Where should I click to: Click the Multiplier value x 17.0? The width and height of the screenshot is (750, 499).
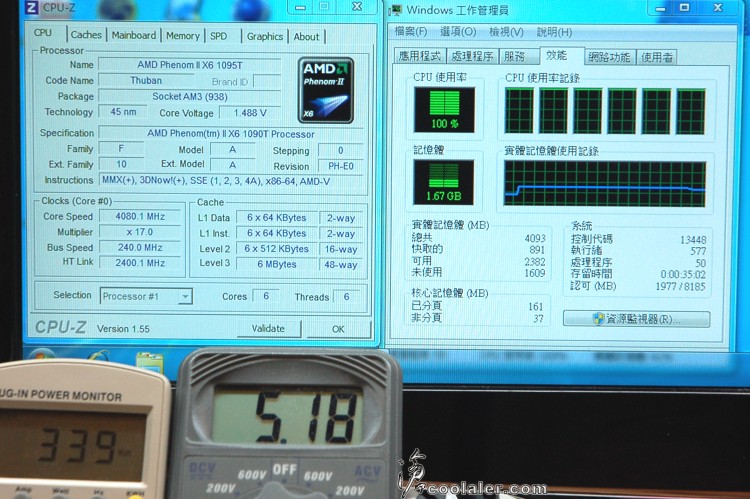click(x=140, y=232)
